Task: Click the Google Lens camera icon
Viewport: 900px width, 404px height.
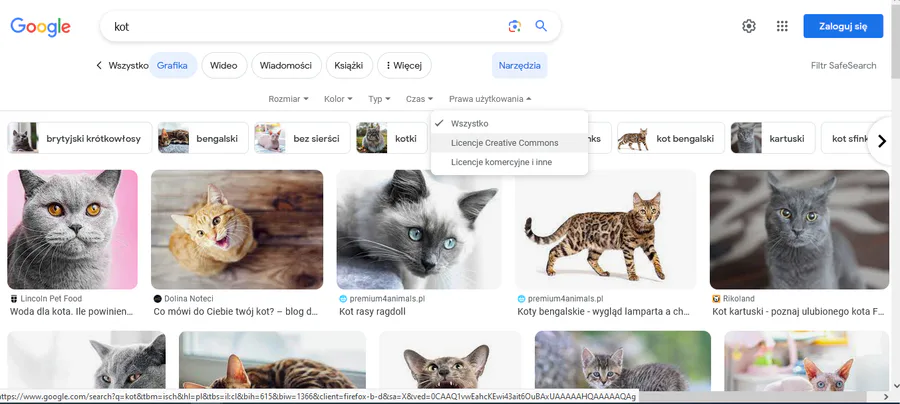Action: click(514, 26)
